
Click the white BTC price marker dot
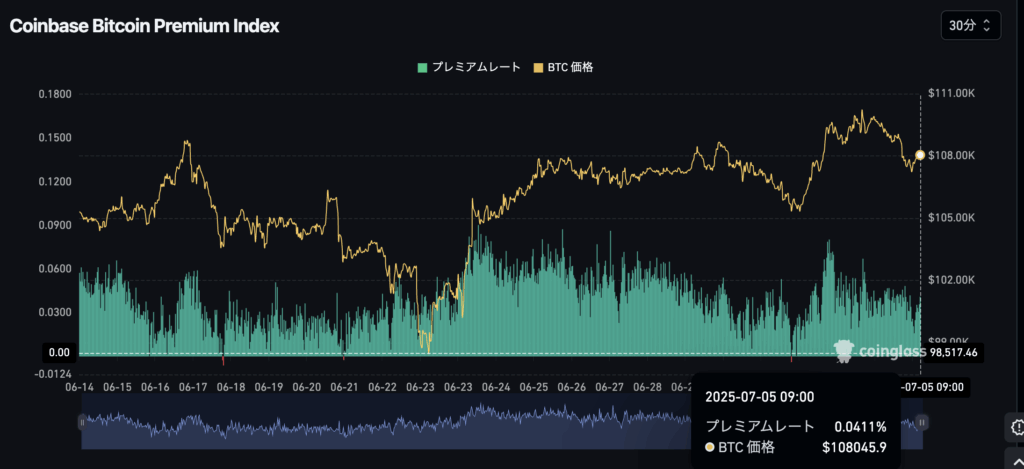pyautogui.click(x=920, y=155)
